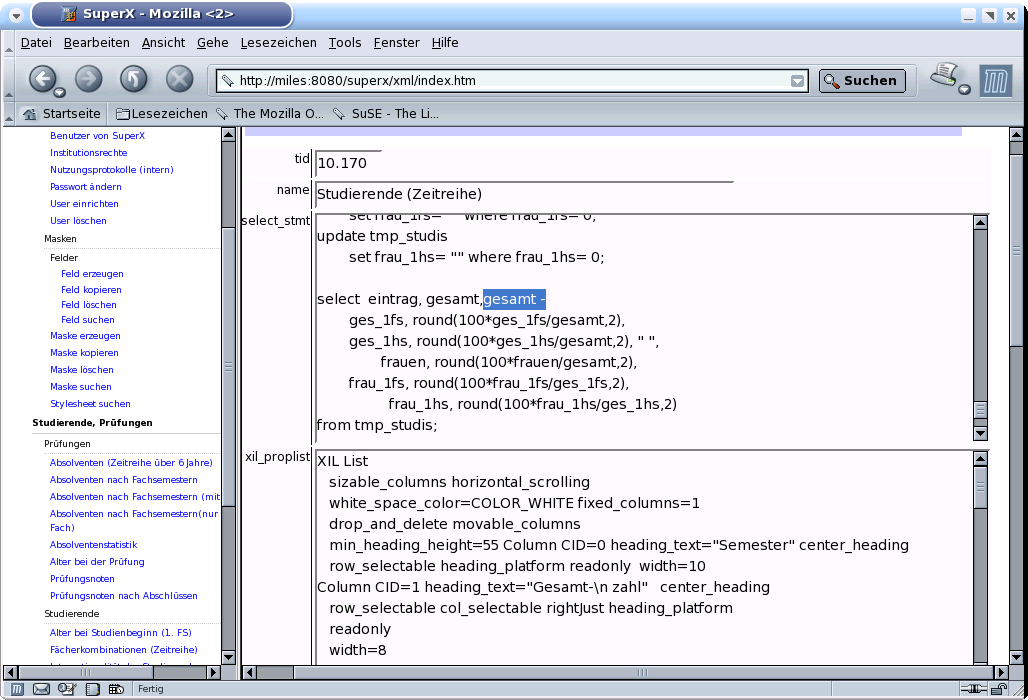Click the Mozilla throbber logo icon

[995, 81]
